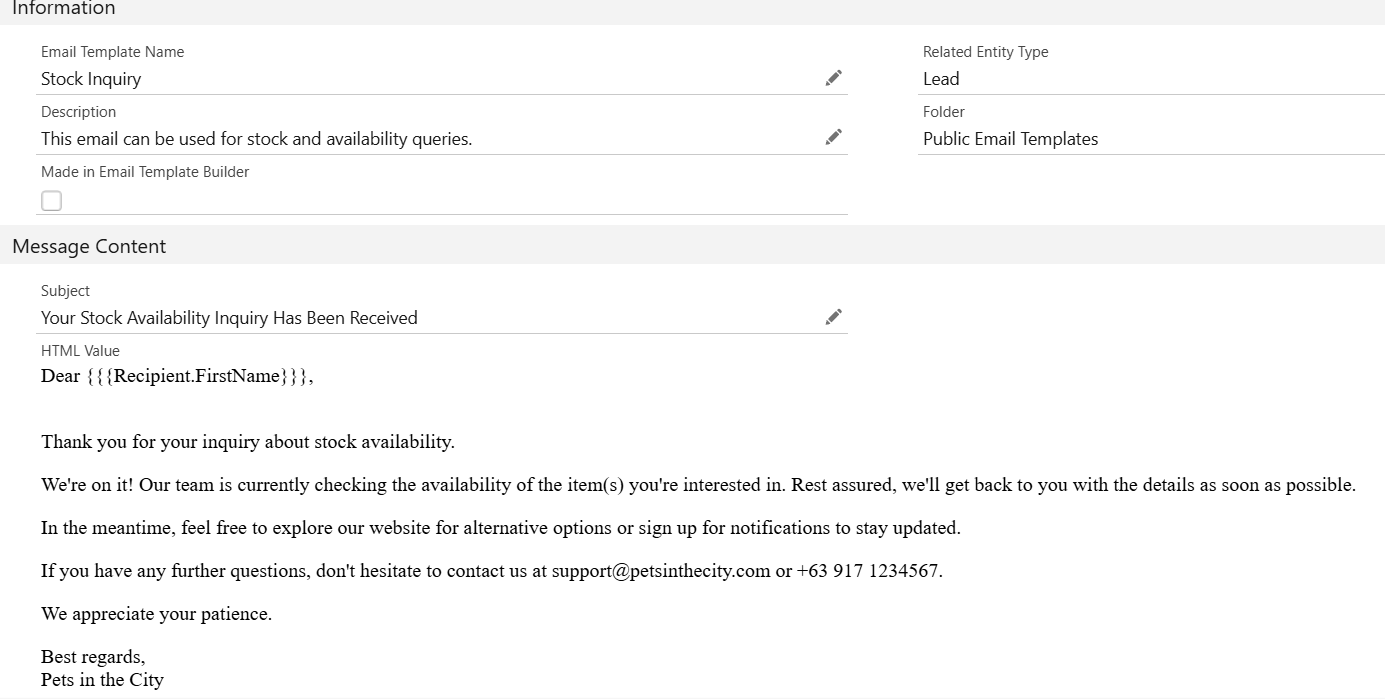Toggle the Made in Email Template Builder checkbox
The width and height of the screenshot is (1385, 699).
(x=52, y=201)
